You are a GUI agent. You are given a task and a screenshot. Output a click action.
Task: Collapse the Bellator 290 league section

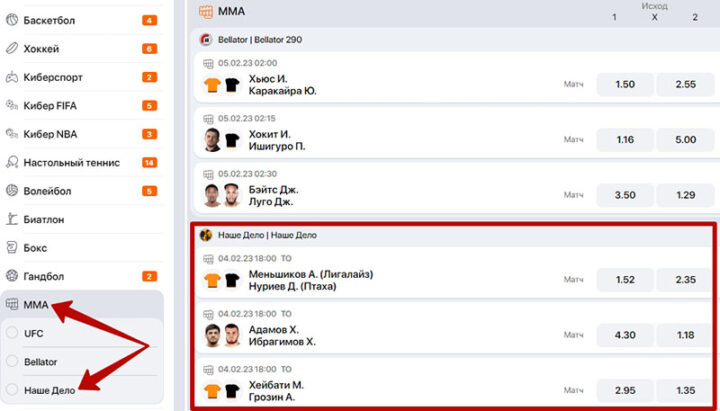point(260,40)
